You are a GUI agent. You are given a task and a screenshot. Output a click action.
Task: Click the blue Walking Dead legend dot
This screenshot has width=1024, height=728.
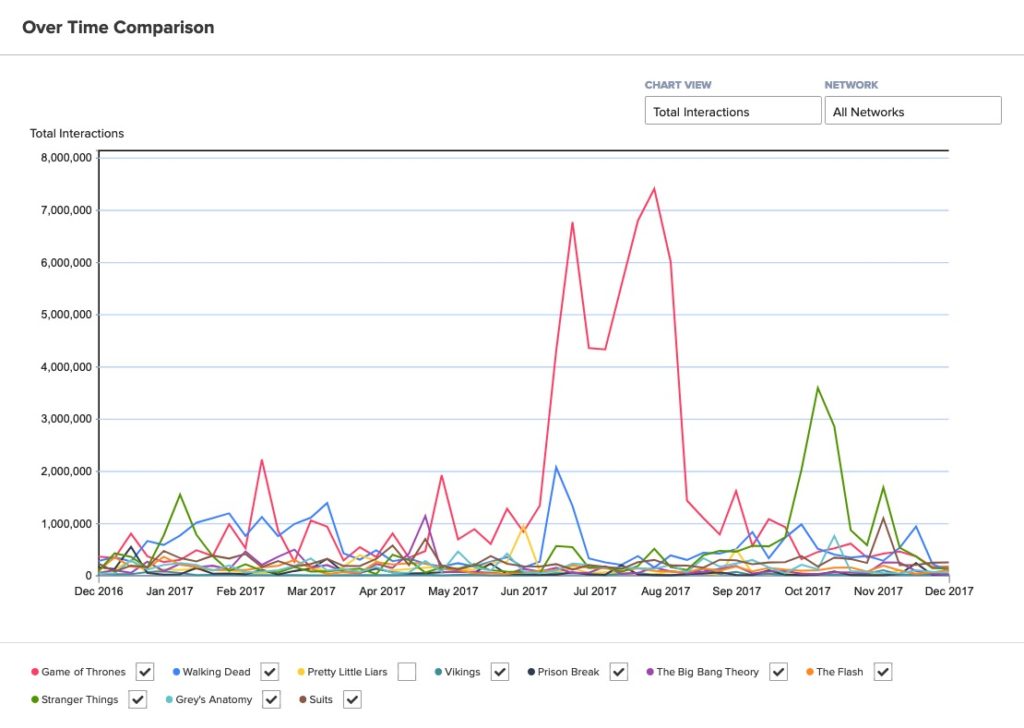click(x=176, y=672)
